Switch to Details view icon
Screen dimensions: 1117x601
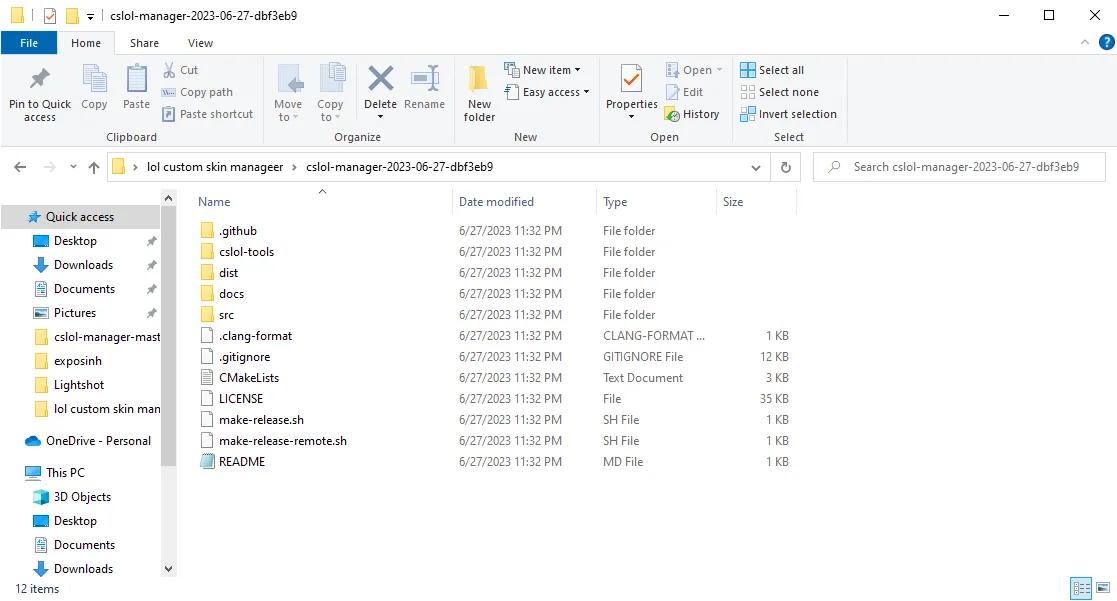pos(1081,588)
